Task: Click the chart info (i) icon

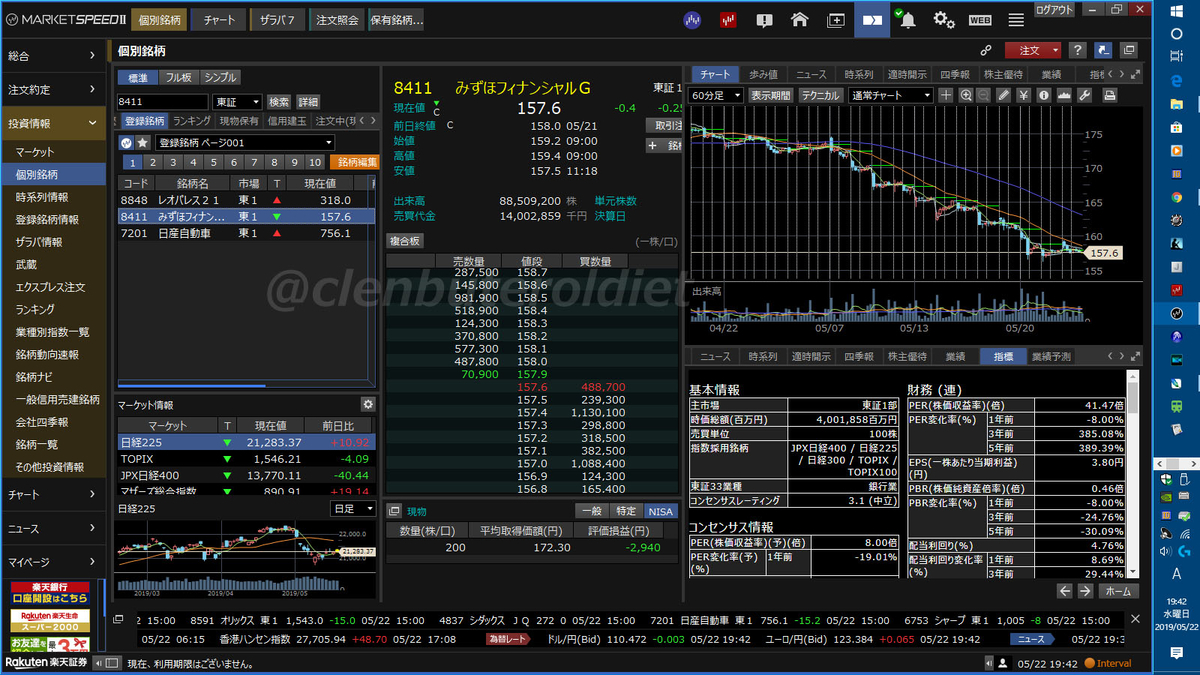Action: pyautogui.click(x=1043, y=95)
